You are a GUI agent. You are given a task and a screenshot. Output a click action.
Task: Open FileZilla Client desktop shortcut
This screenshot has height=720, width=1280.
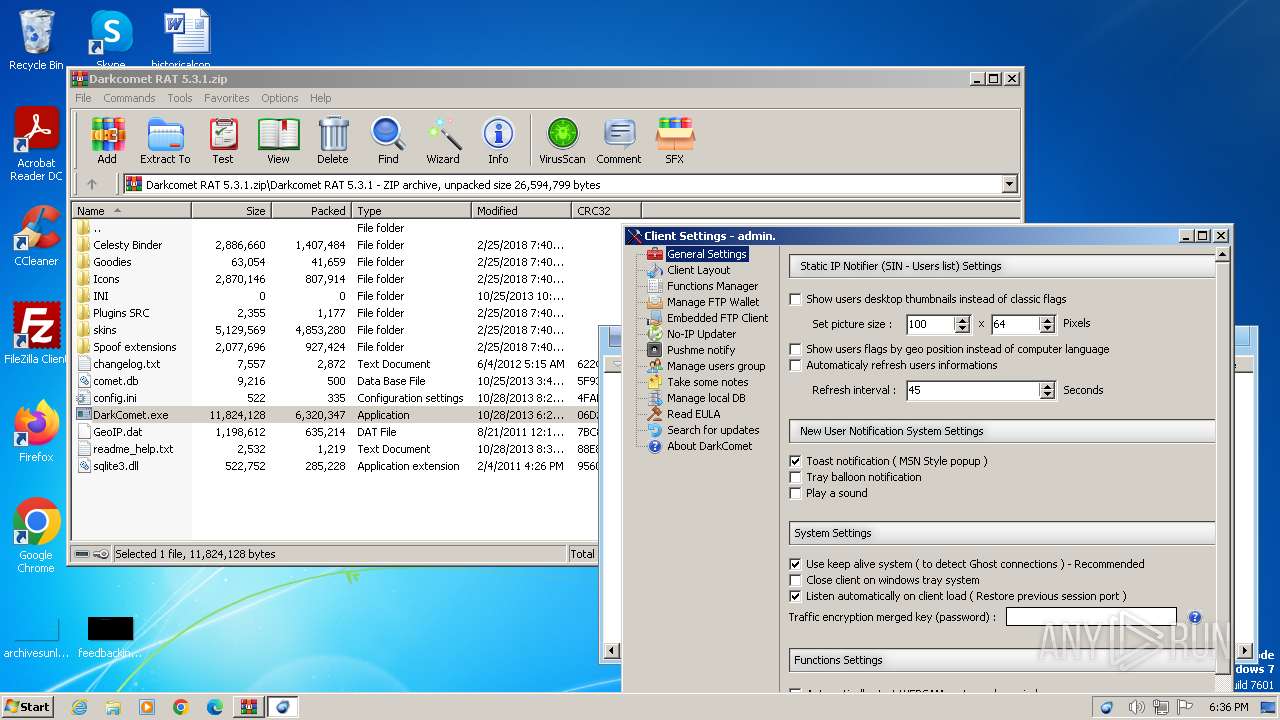36,334
